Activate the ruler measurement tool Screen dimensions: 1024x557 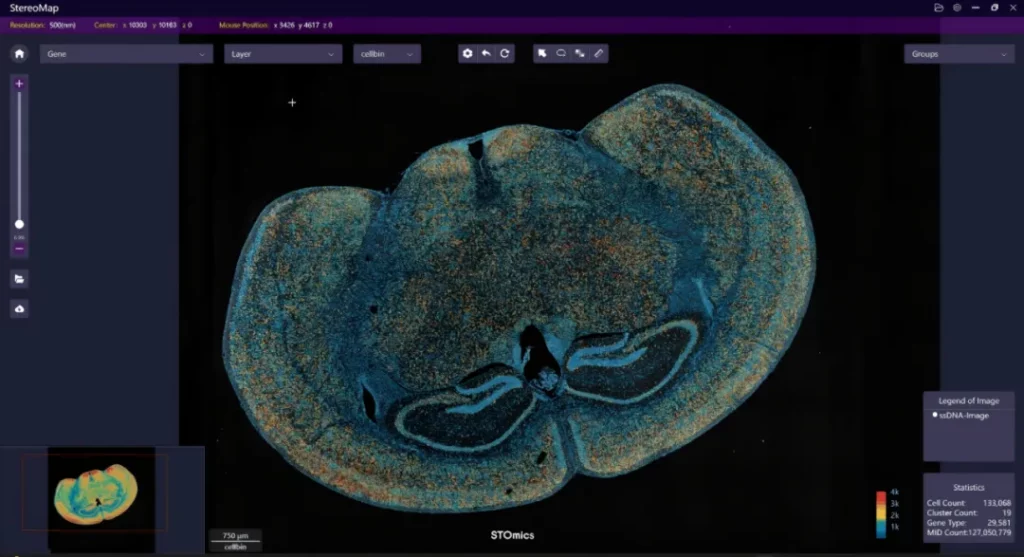[x=599, y=54]
